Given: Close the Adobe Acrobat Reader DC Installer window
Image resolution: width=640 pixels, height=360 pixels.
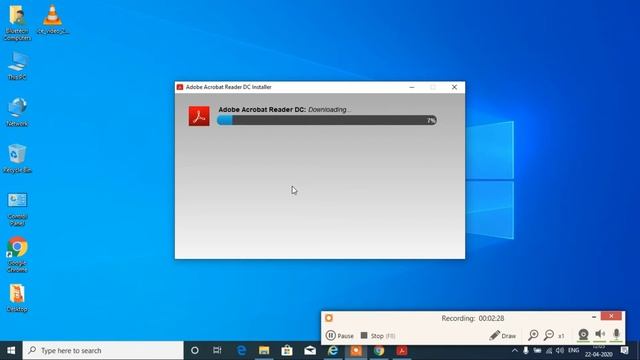Looking at the screenshot, I should [454, 87].
